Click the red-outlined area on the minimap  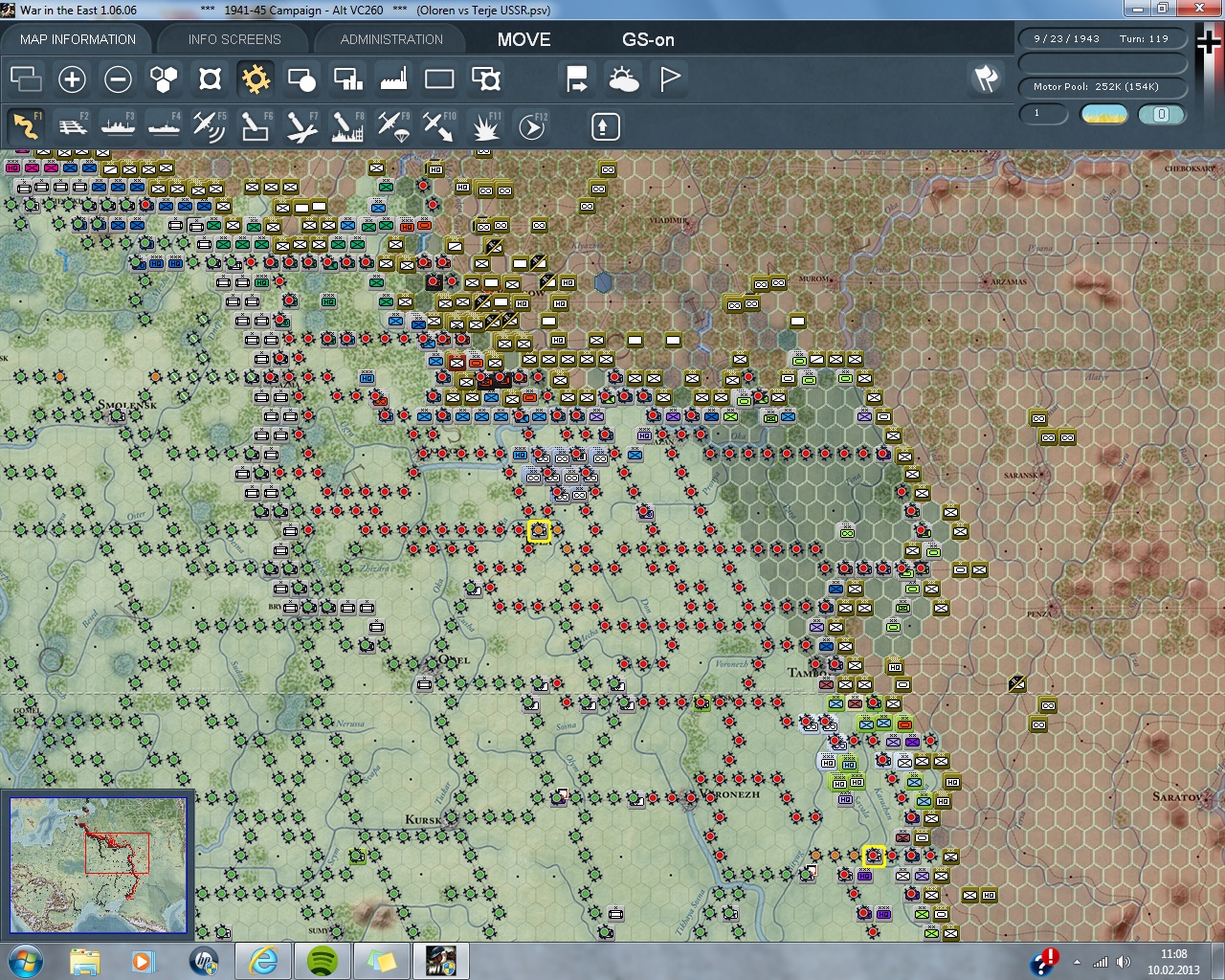117,853
